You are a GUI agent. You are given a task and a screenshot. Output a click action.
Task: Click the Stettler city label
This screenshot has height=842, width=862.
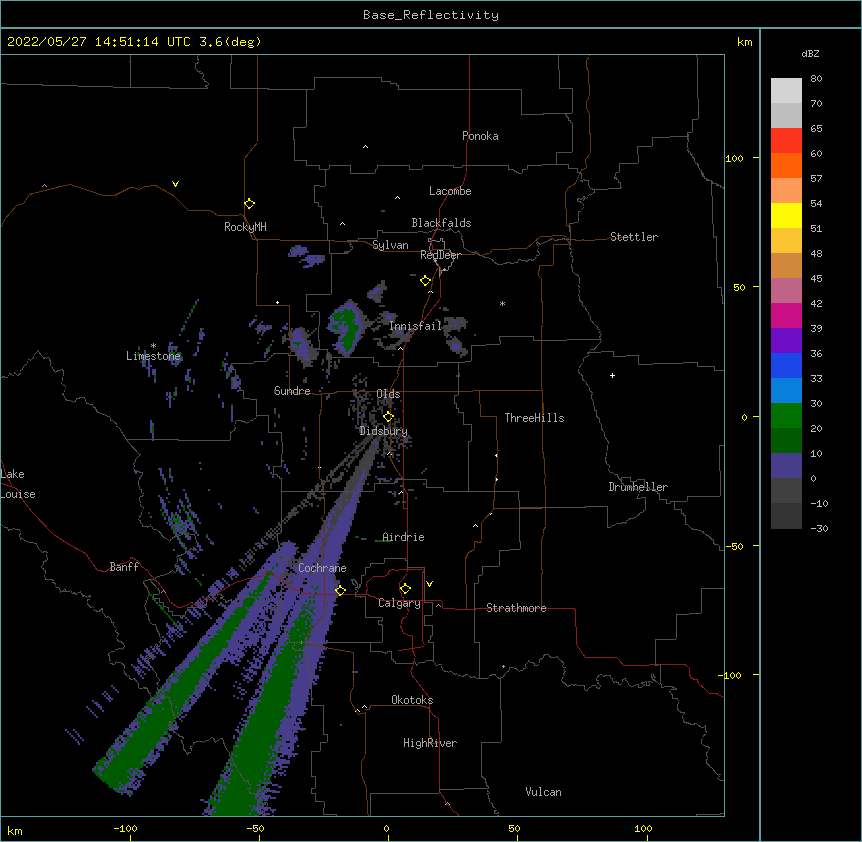pos(634,237)
